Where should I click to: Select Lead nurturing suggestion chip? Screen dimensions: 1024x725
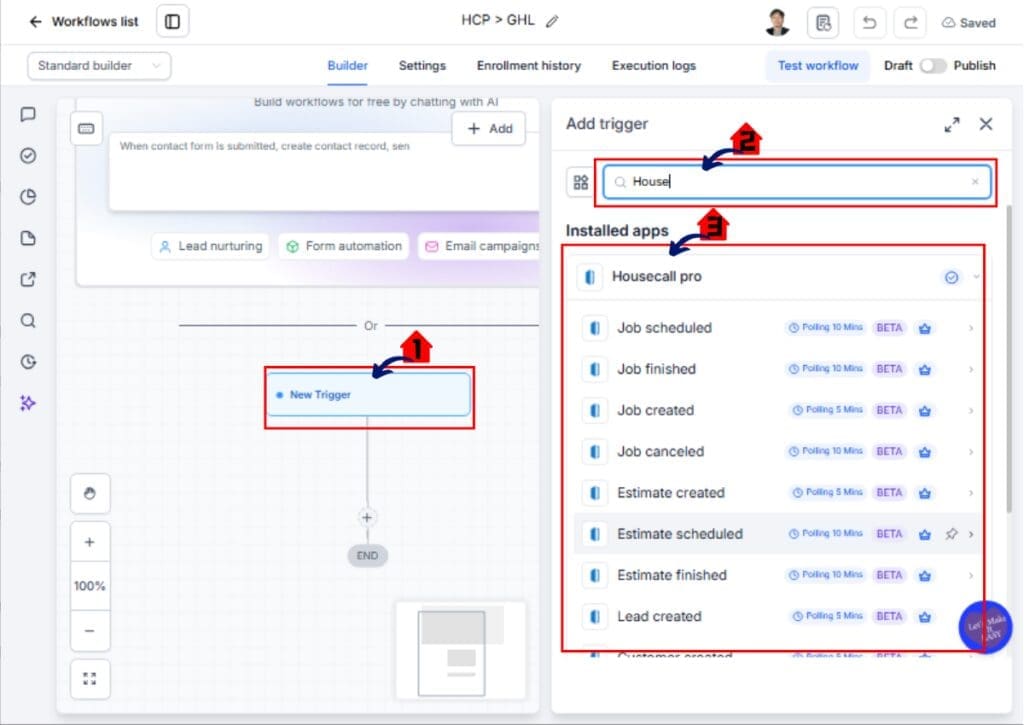(x=210, y=246)
